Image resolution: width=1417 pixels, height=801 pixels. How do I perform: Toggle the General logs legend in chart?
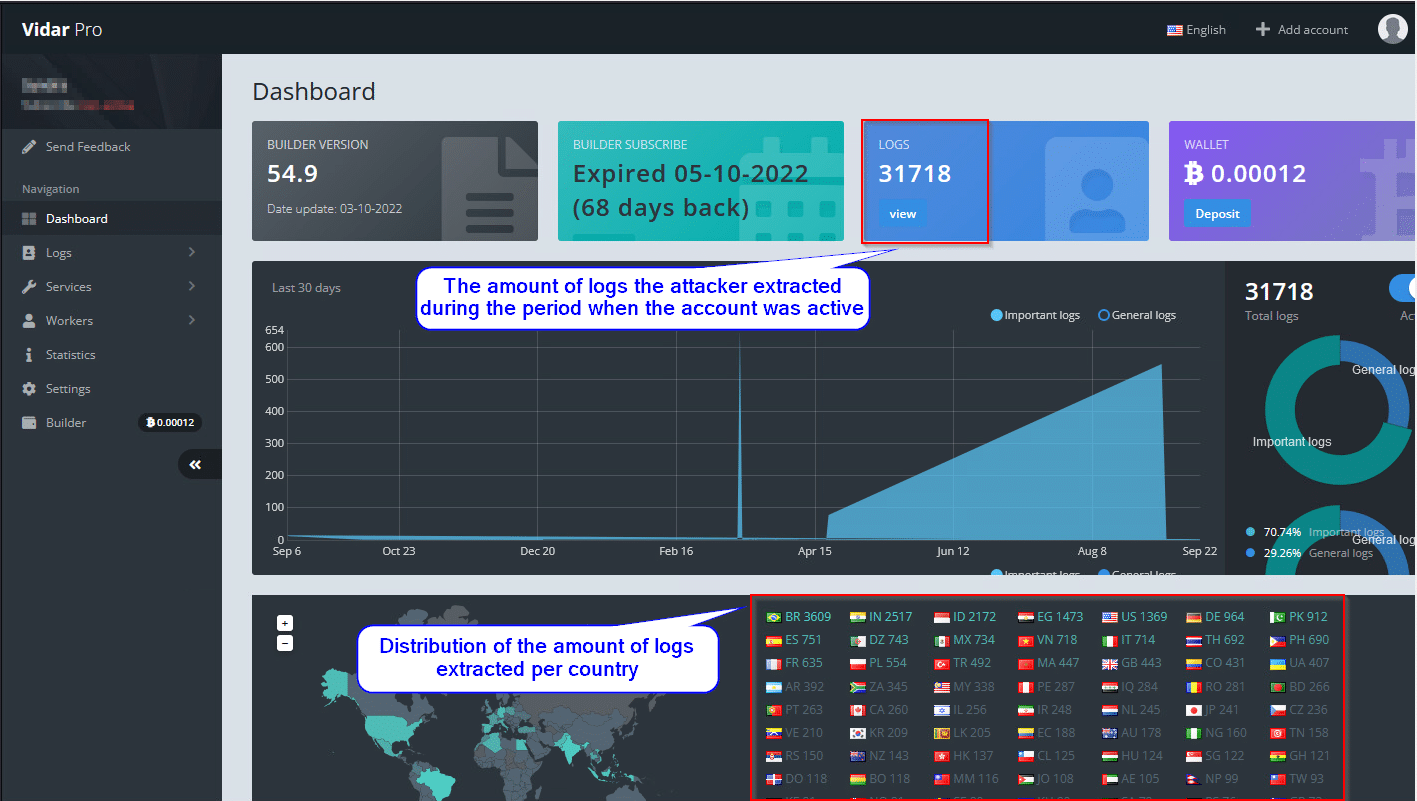click(1137, 315)
